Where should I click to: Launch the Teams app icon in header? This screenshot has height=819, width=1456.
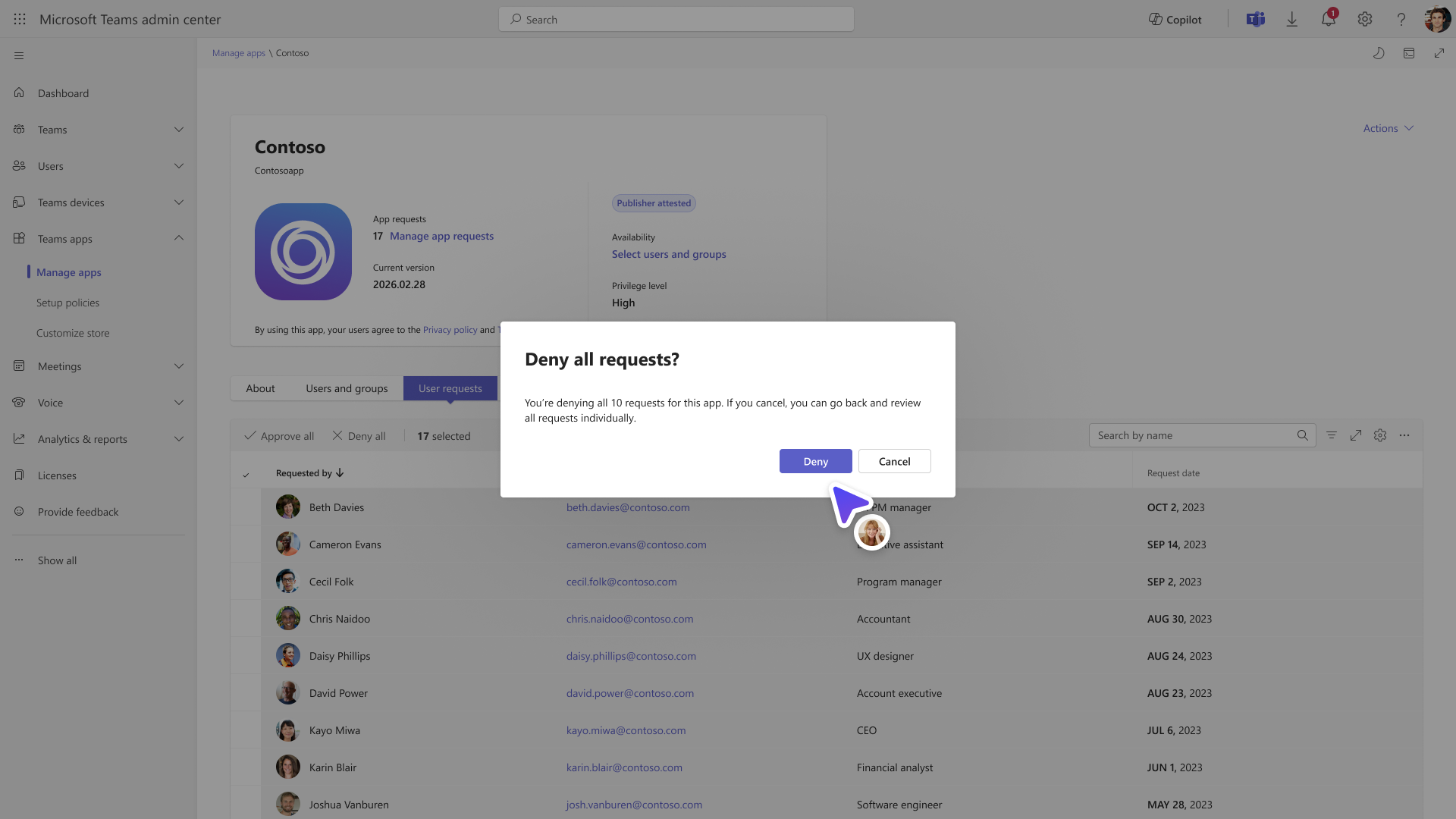coord(1256,20)
